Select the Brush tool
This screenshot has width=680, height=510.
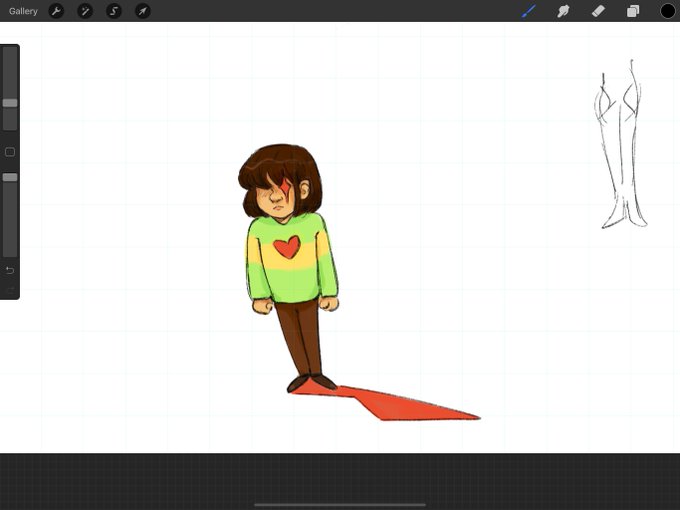click(529, 11)
